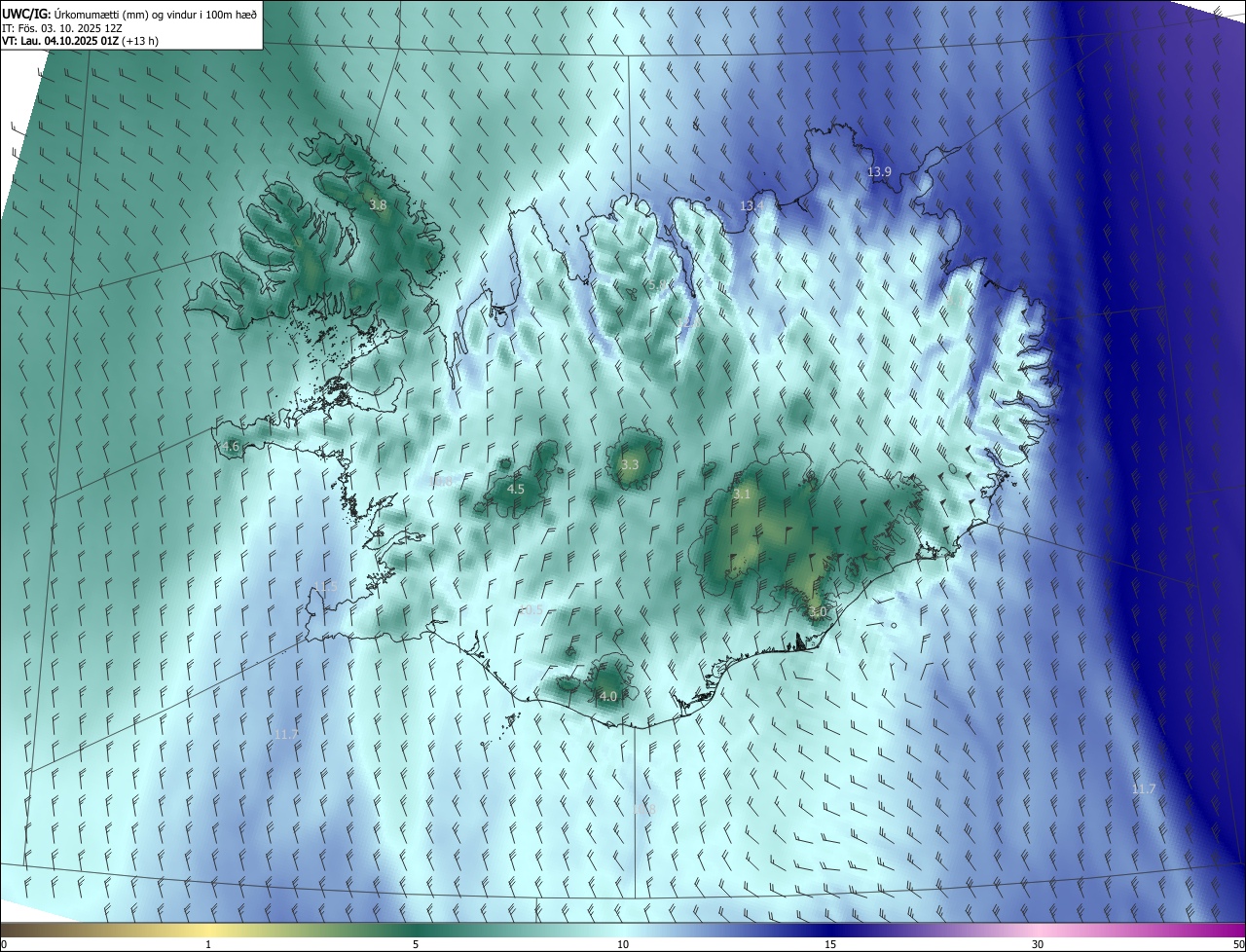Click the 13.4 value on the north coast

point(751,206)
